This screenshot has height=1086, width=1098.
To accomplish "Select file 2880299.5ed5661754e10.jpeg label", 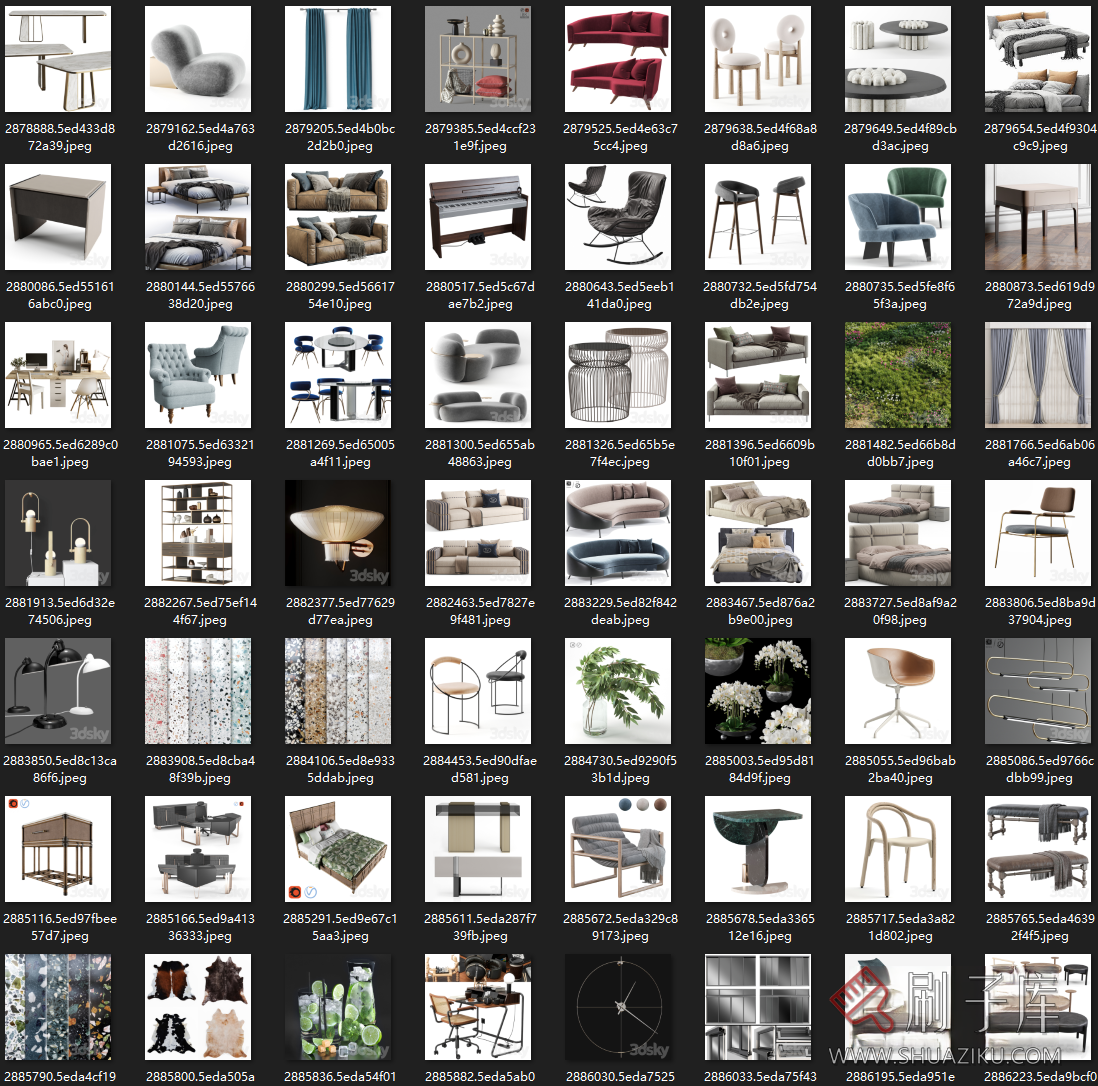I will pyautogui.click(x=338, y=295).
